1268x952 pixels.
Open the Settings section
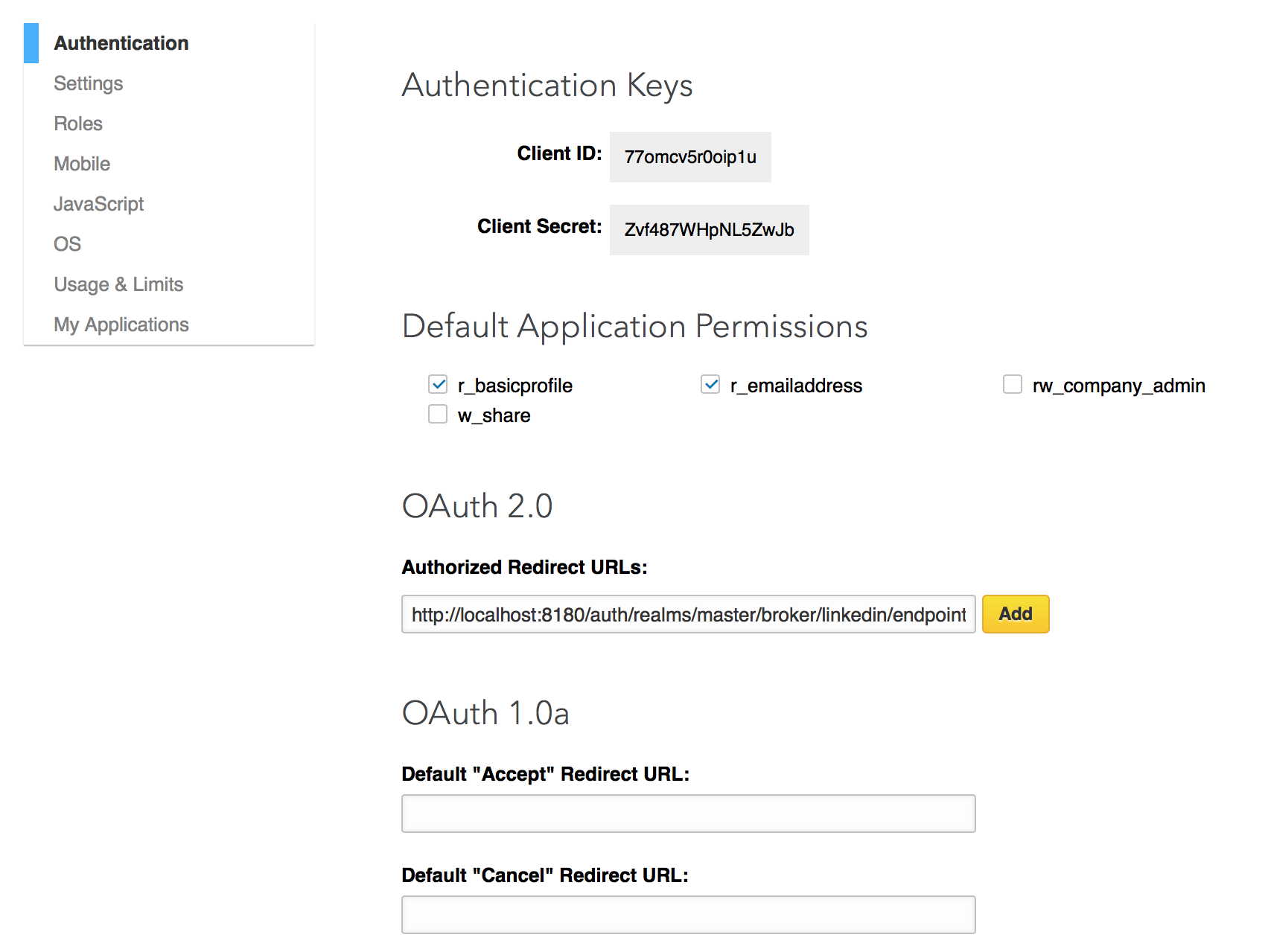88,83
